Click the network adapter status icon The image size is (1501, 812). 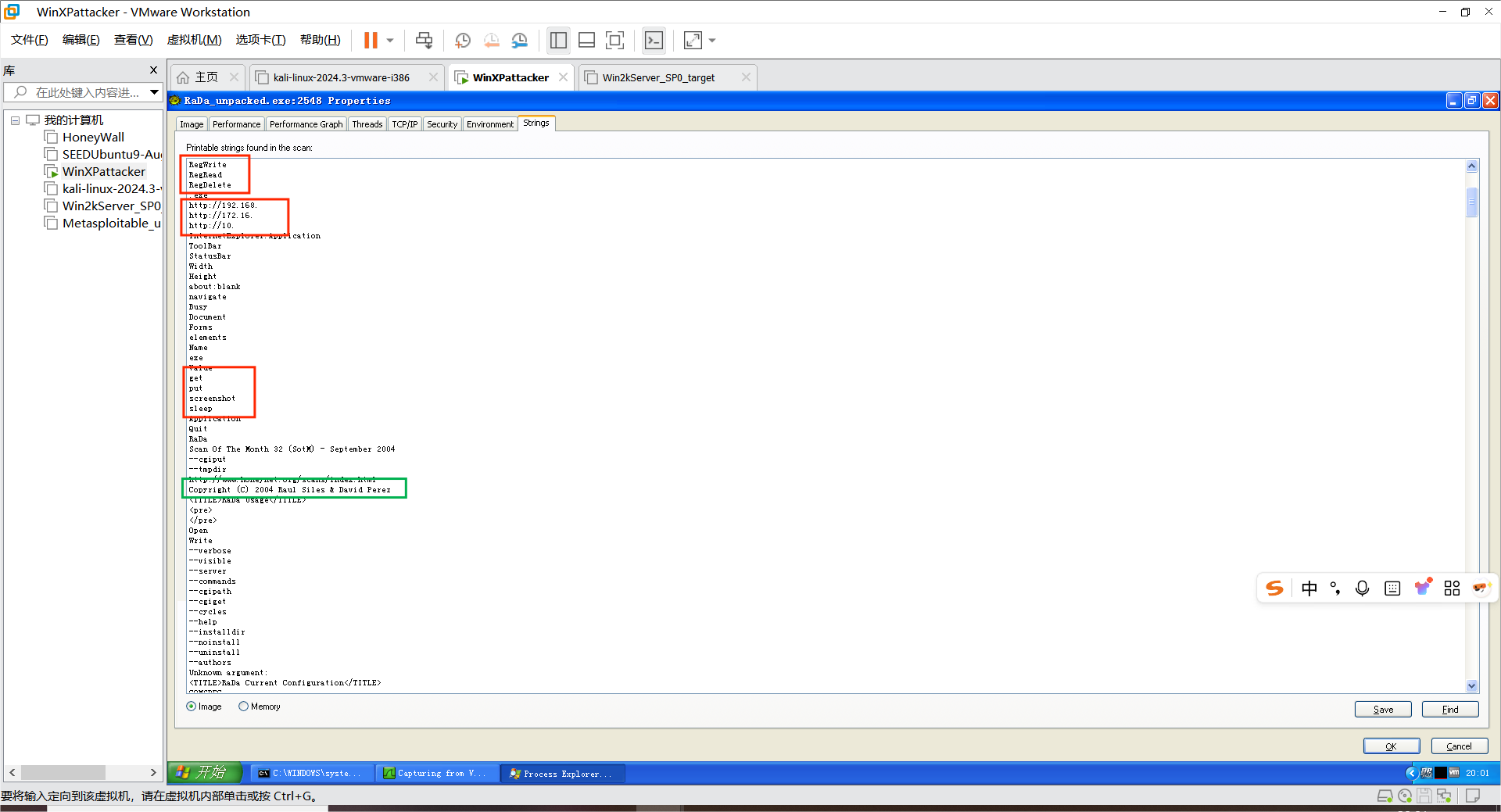[1444, 796]
